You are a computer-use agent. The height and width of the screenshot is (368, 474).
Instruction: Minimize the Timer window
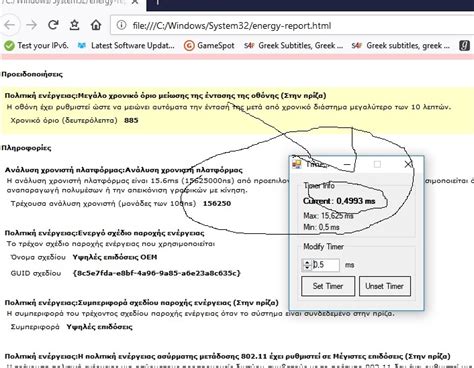(x=347, y=164)
